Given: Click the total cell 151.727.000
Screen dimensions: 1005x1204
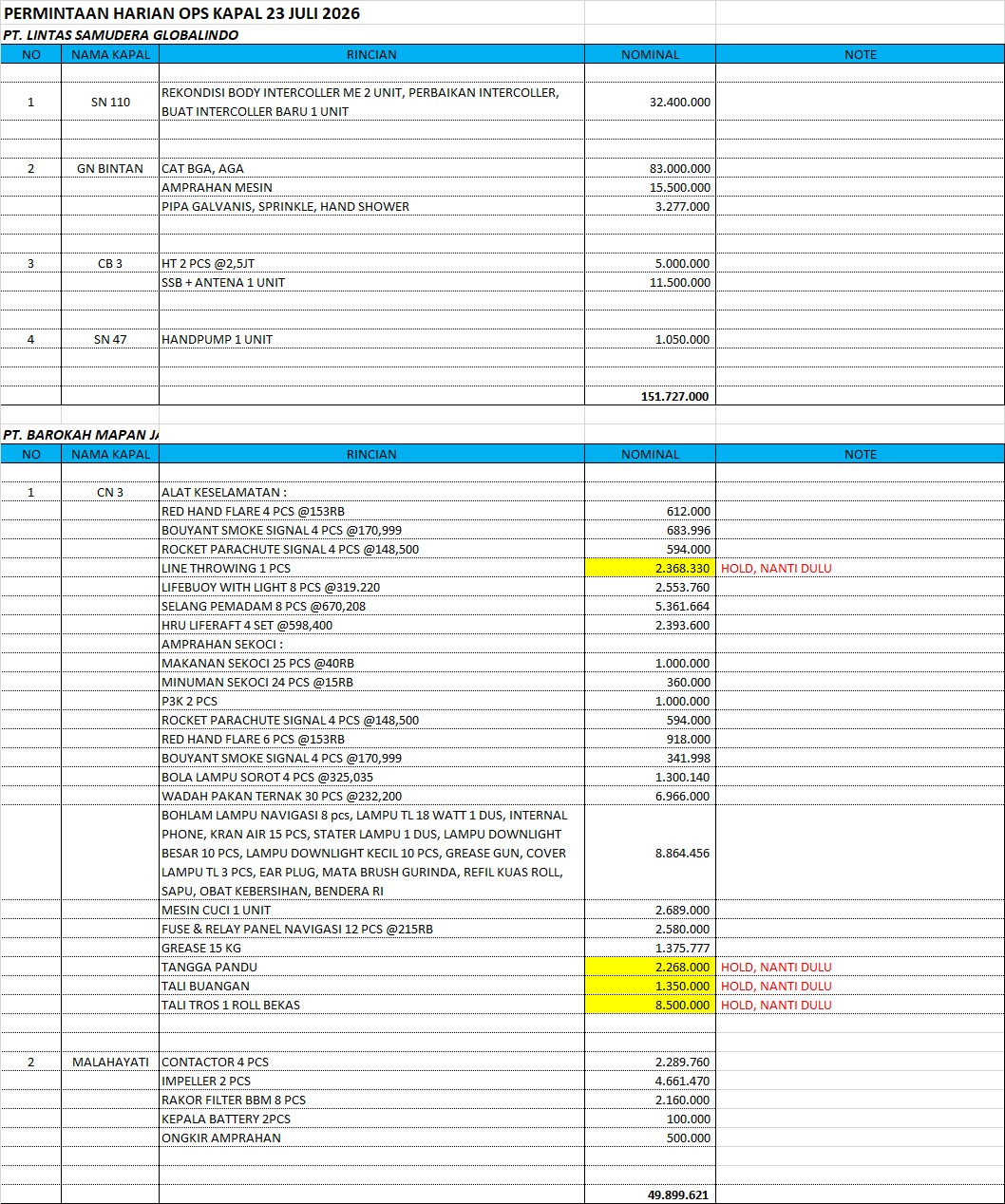Looking at the screenshot, I should (x=650, y=397).
